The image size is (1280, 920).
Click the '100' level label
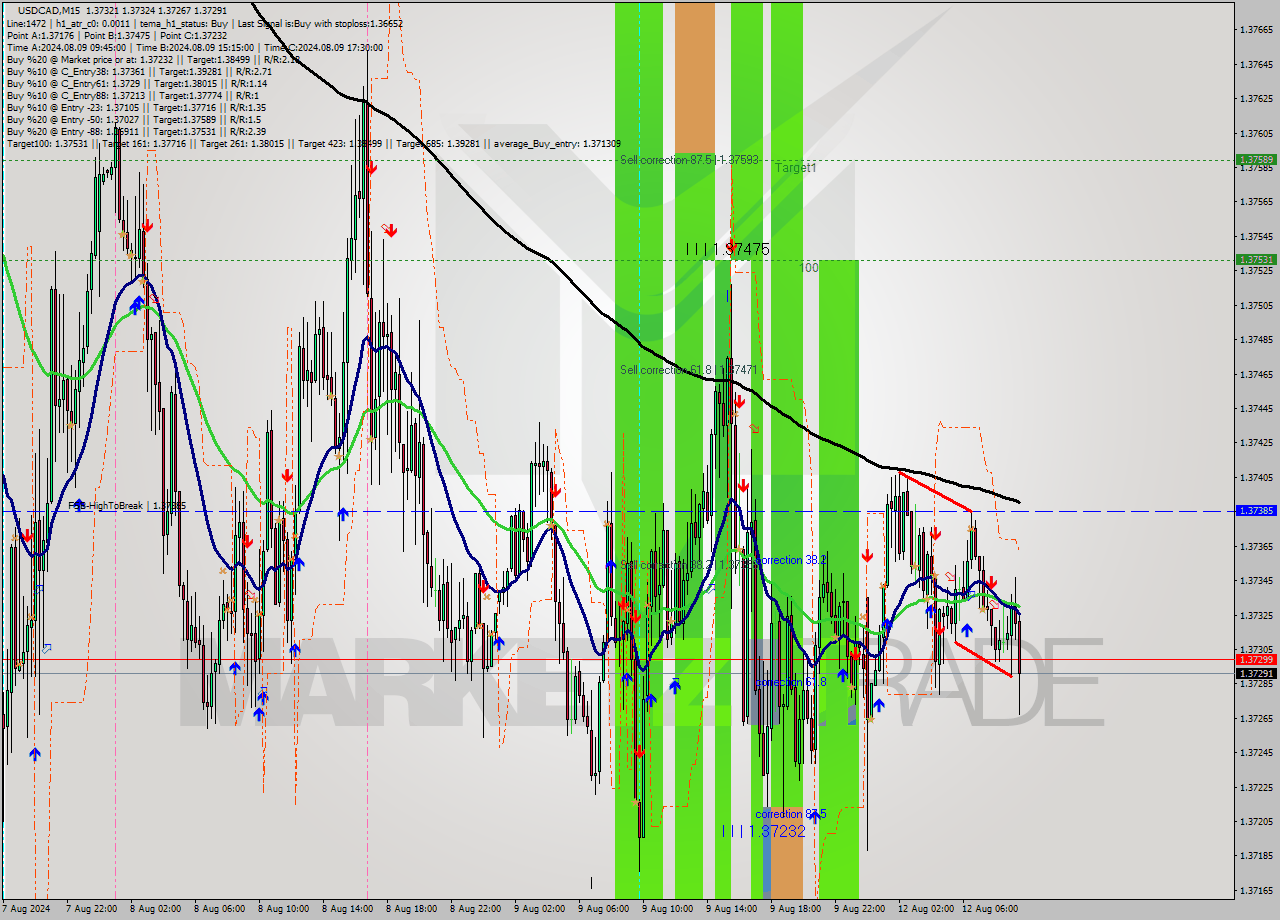coord(810,268)
